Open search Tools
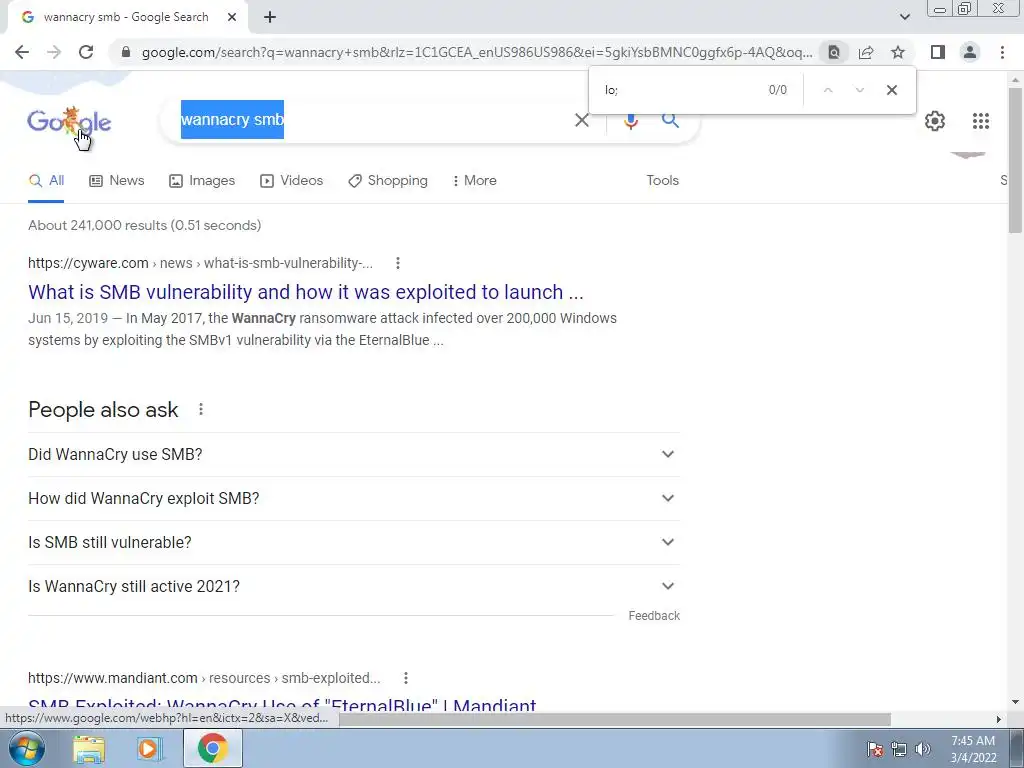The height and width of the screenshot is (768, 1024). pyautogui.click(x=662, y=181)
